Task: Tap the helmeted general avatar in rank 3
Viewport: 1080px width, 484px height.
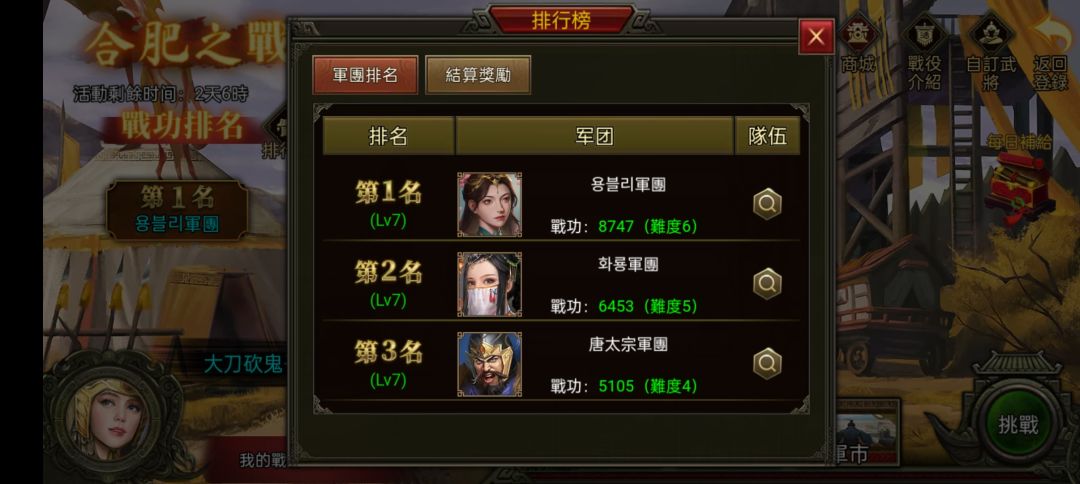Action: click(x=490, y=364)
